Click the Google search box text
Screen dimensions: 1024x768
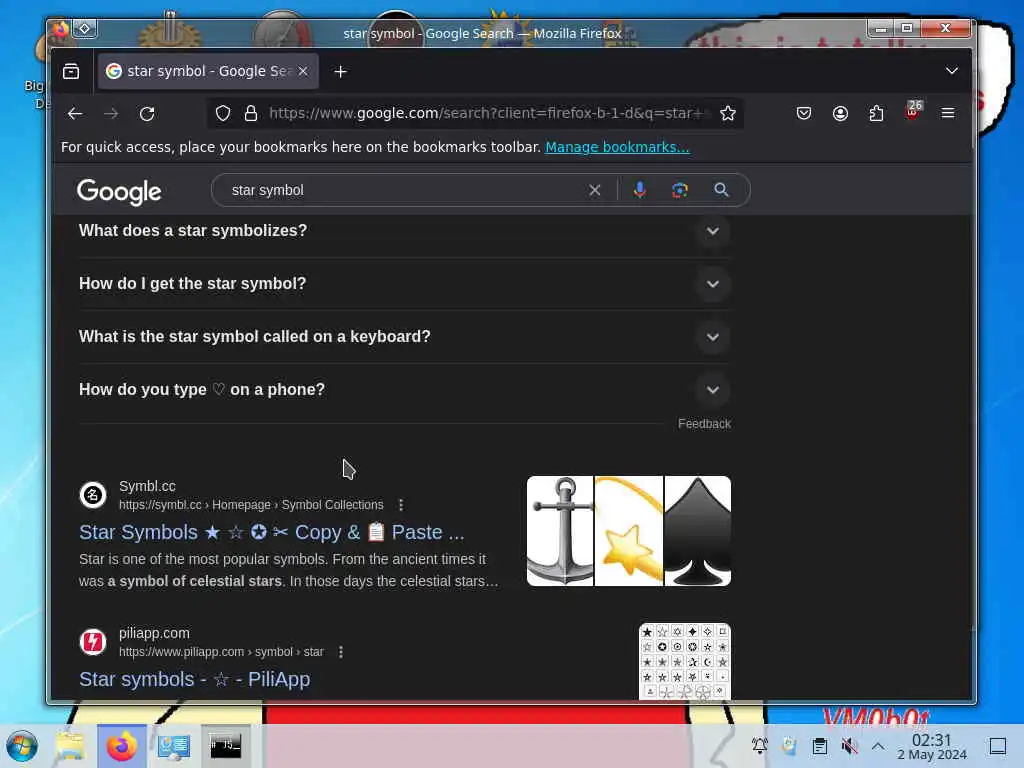(268, 190)
